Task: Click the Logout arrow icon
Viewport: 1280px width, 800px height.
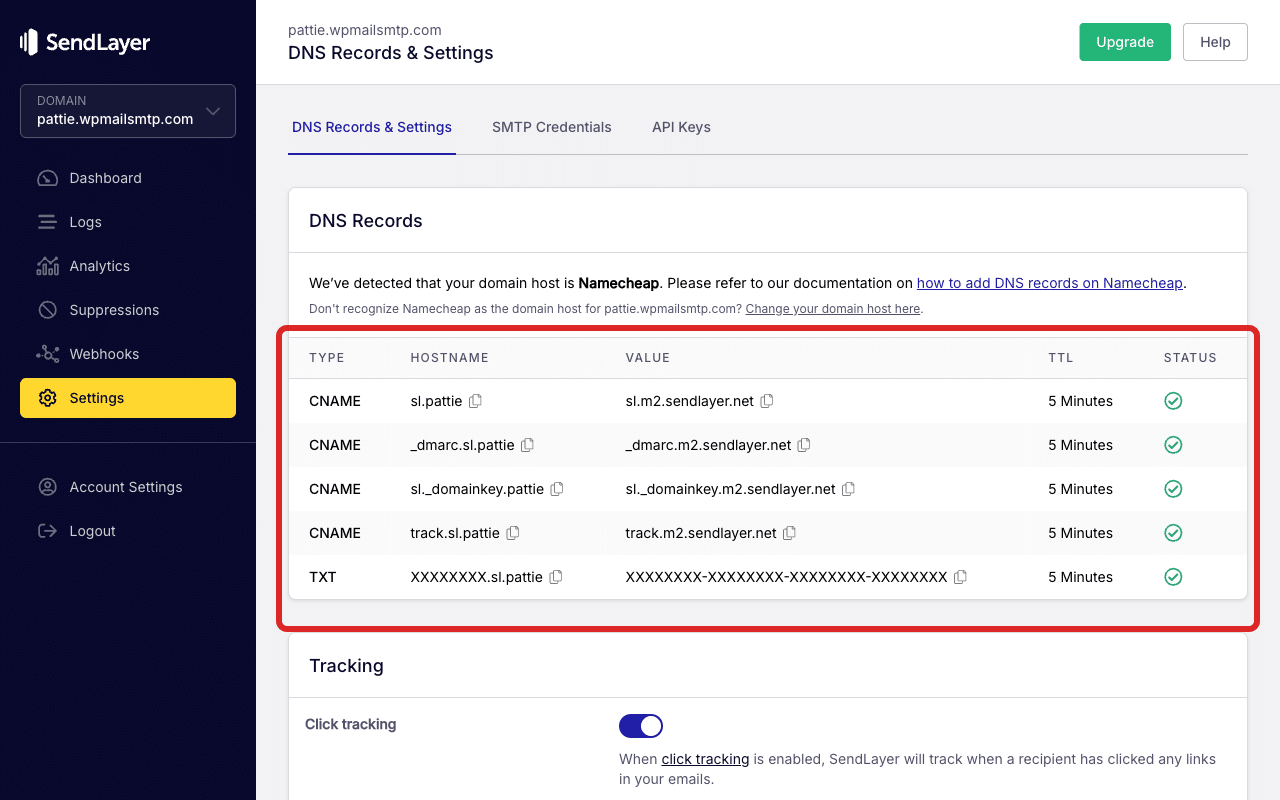Action: coord(47,531)
